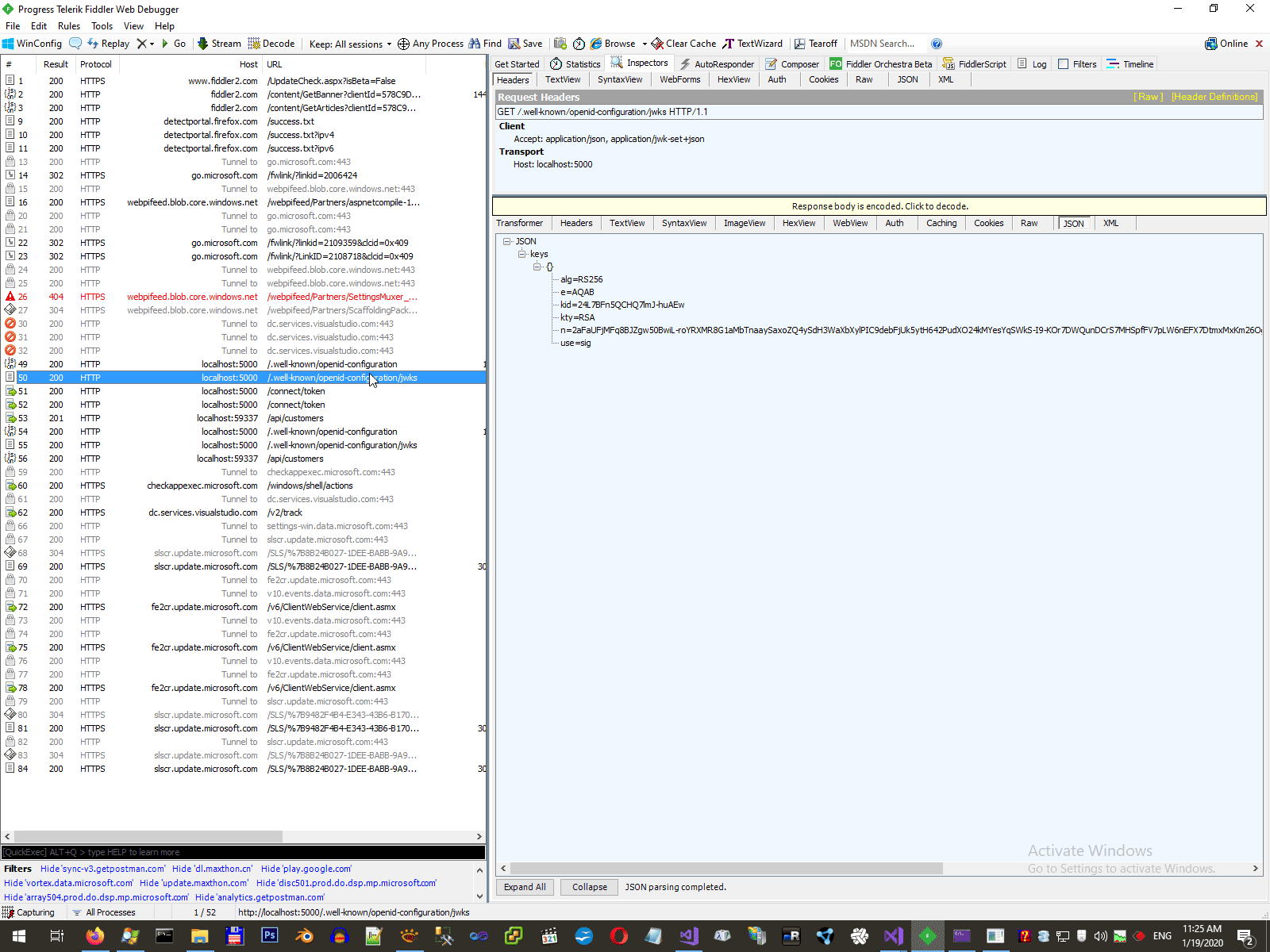1270x952 pixels.
Task: Collapse the {} object node in JSON tree
Action: coord(537,267)
